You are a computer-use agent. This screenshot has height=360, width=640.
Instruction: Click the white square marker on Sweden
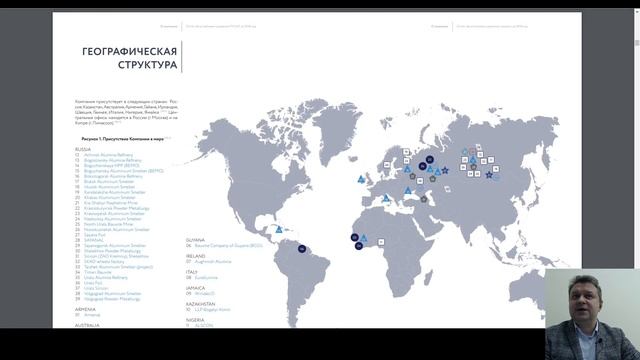click(387, 165)
